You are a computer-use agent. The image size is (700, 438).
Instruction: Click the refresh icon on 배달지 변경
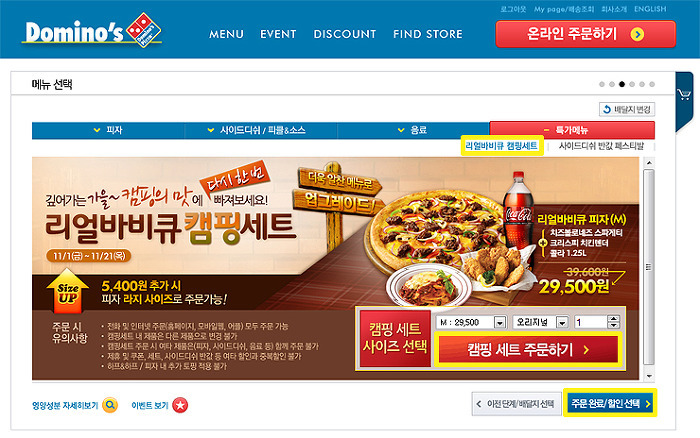coord(607,109)
